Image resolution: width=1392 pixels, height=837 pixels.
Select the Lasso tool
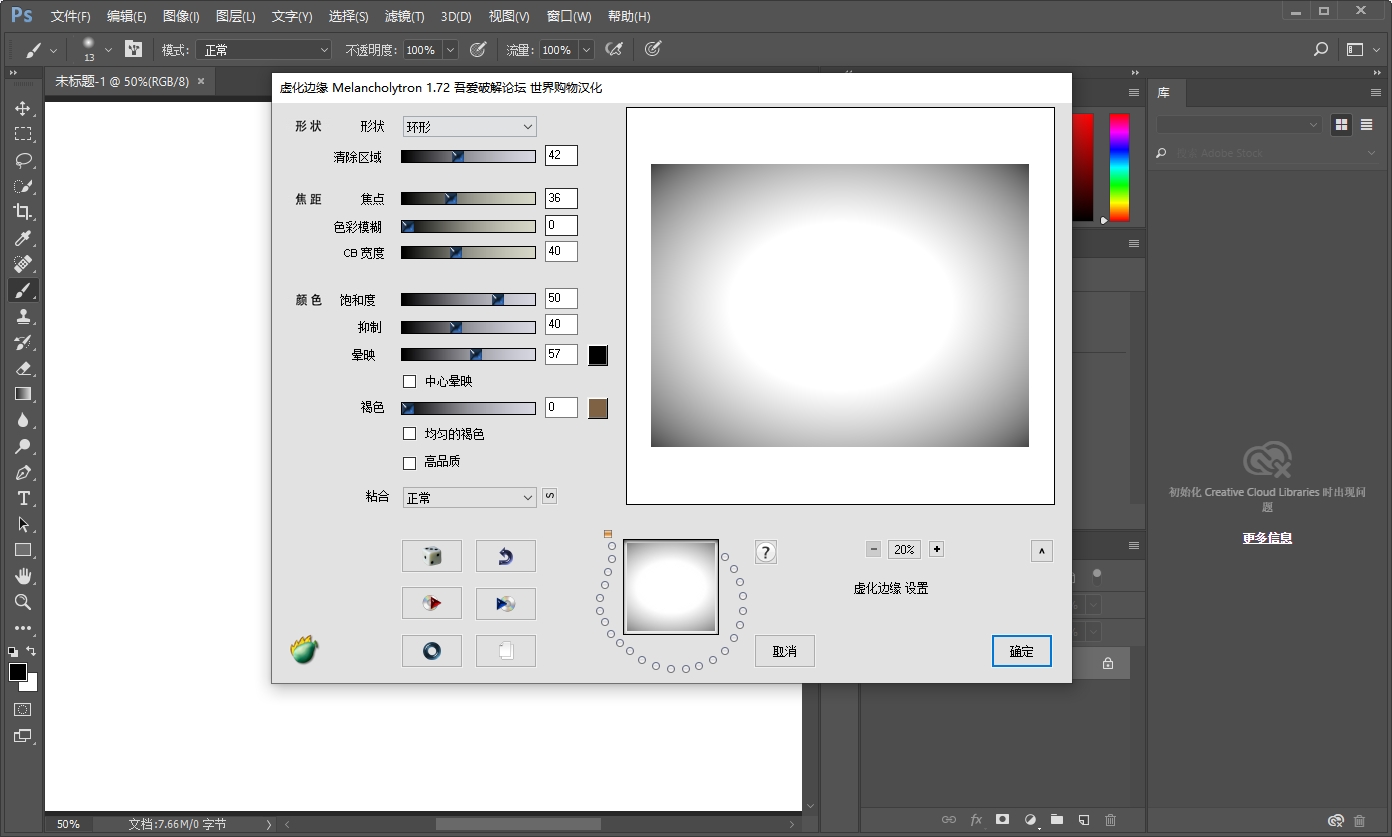coord(24,160)
